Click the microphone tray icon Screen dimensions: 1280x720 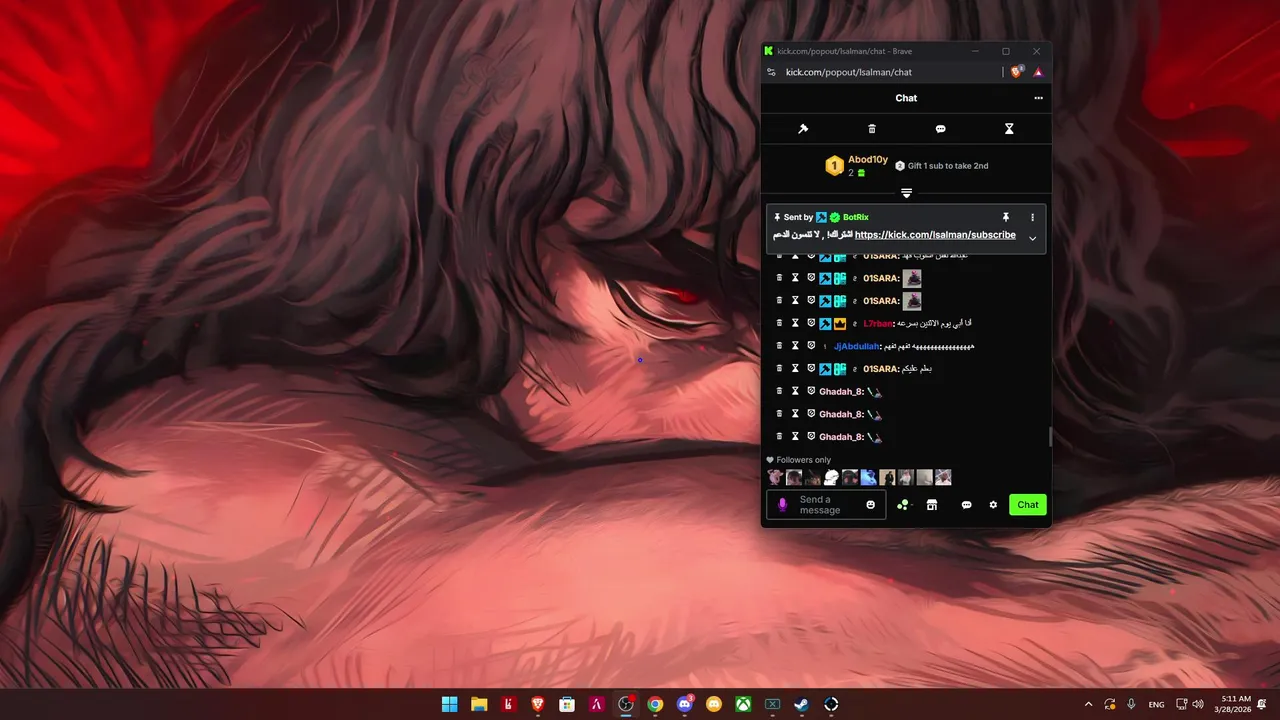point(1131,704)
